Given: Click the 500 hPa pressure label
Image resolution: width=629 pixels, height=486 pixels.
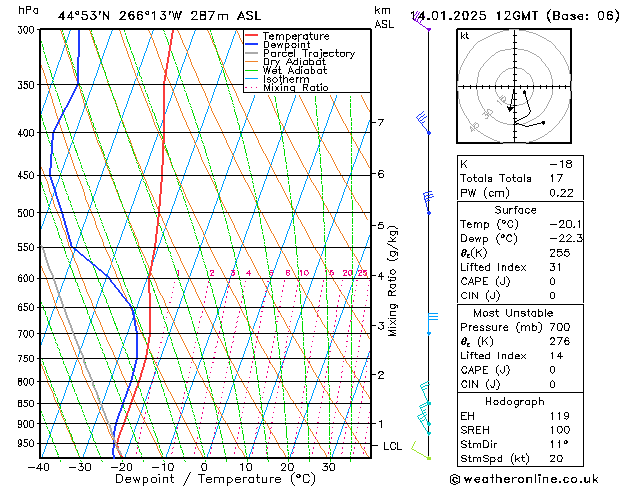Looking at the screenshot, I should click(28, 213).
